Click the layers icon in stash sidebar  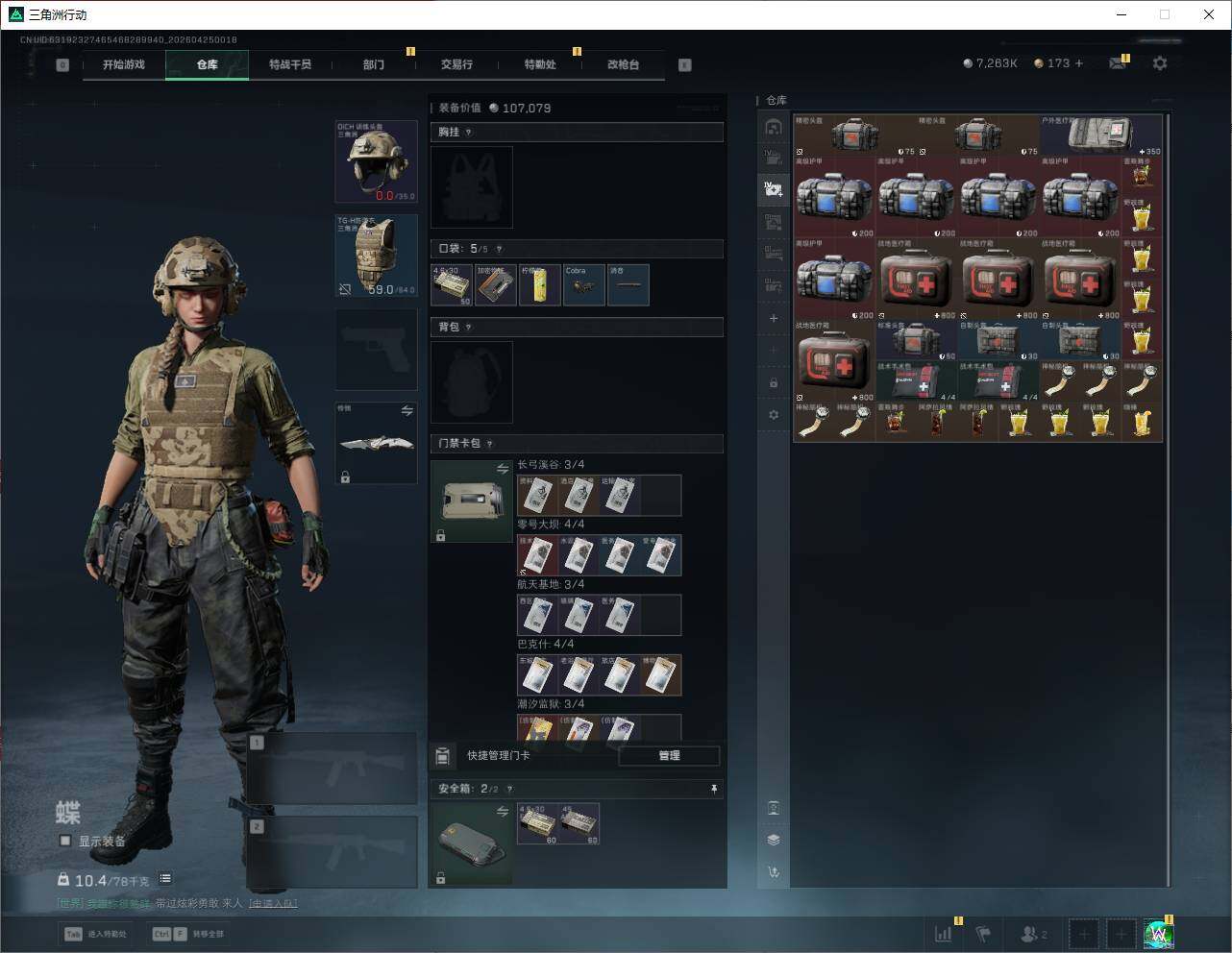pyautogui.click(x=774, y=840)
